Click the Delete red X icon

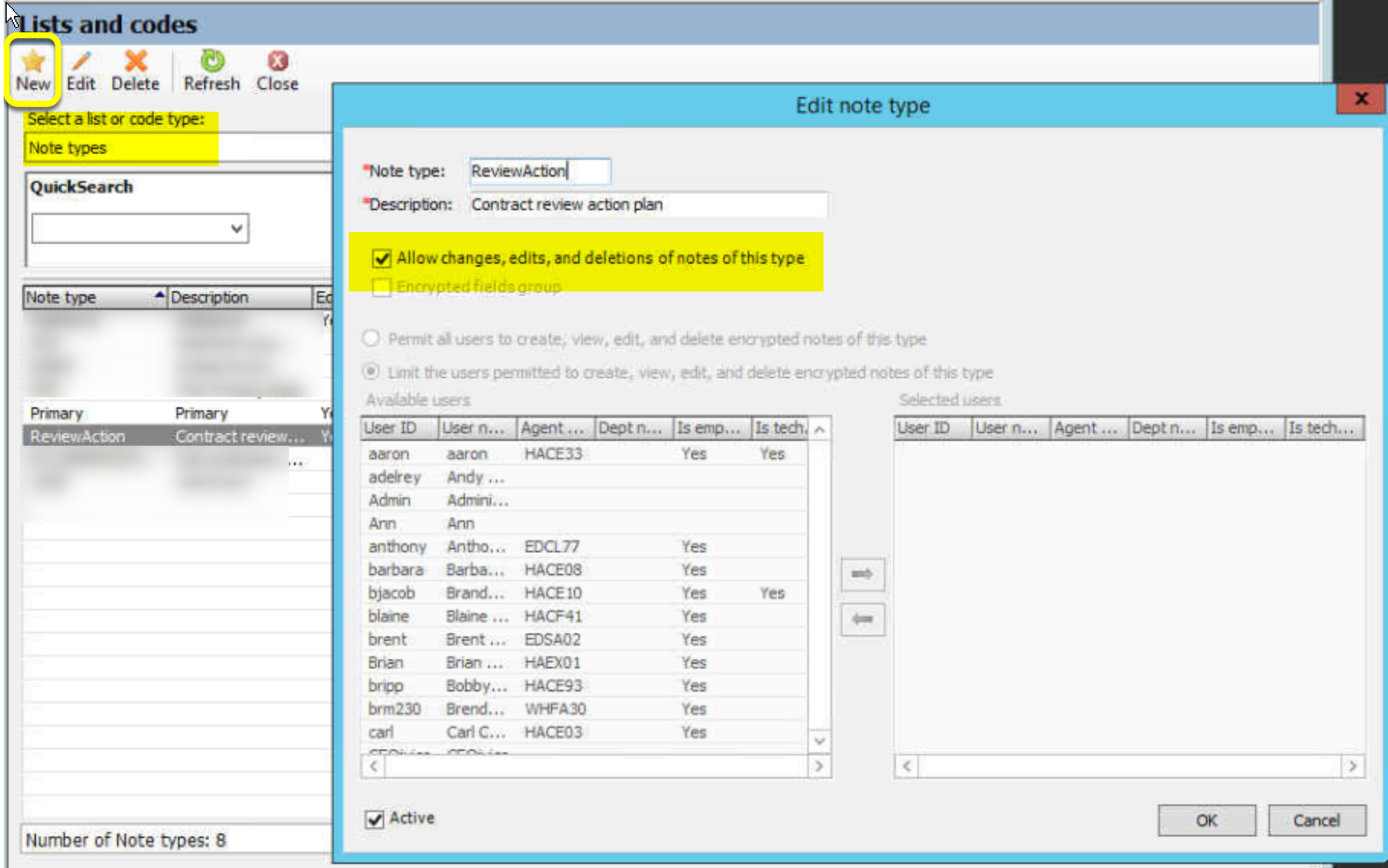click(x=136, y=61)
